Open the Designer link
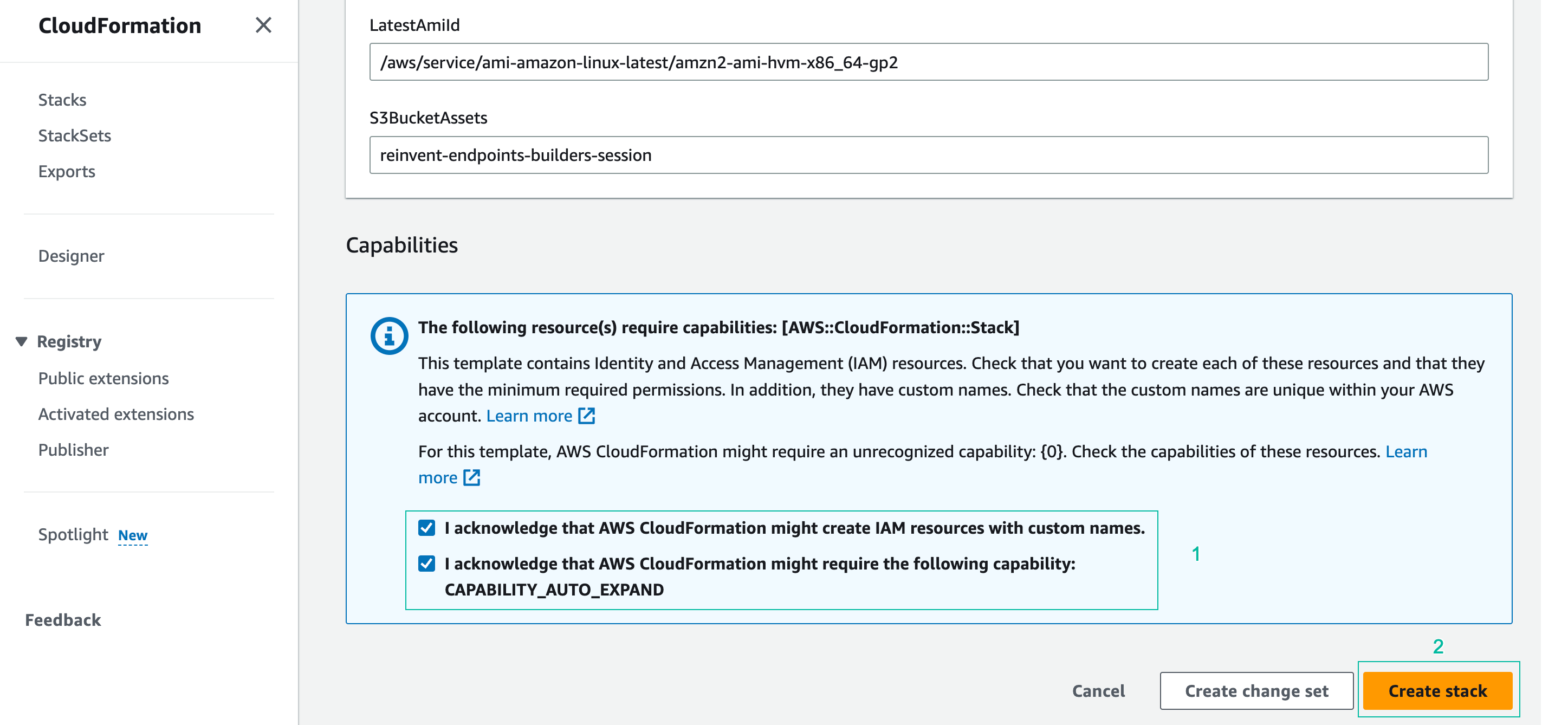Screen dimensions: 1568x725 [70, 256]
